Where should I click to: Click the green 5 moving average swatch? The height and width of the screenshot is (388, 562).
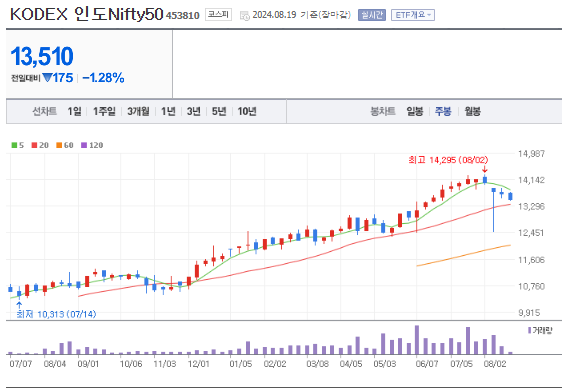point(14,145)
